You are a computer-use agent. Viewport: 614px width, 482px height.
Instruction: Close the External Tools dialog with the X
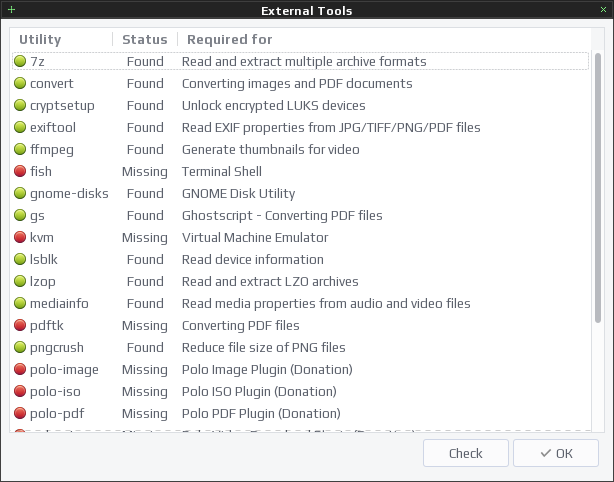pyautogui.click(x=603, y=10)
